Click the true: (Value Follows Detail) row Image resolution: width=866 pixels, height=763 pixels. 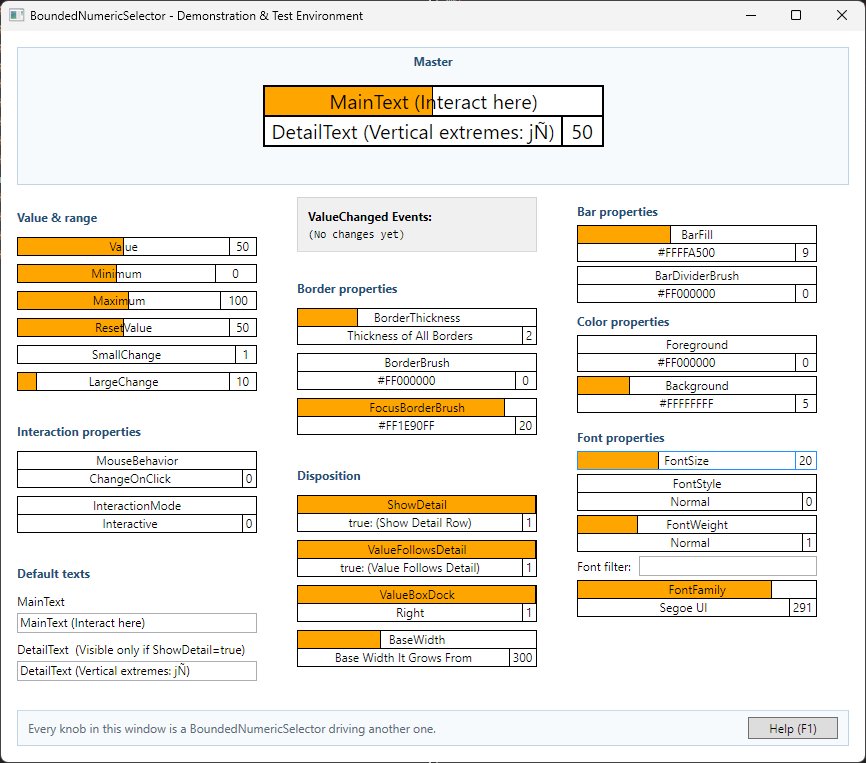[x=410, y=568]
